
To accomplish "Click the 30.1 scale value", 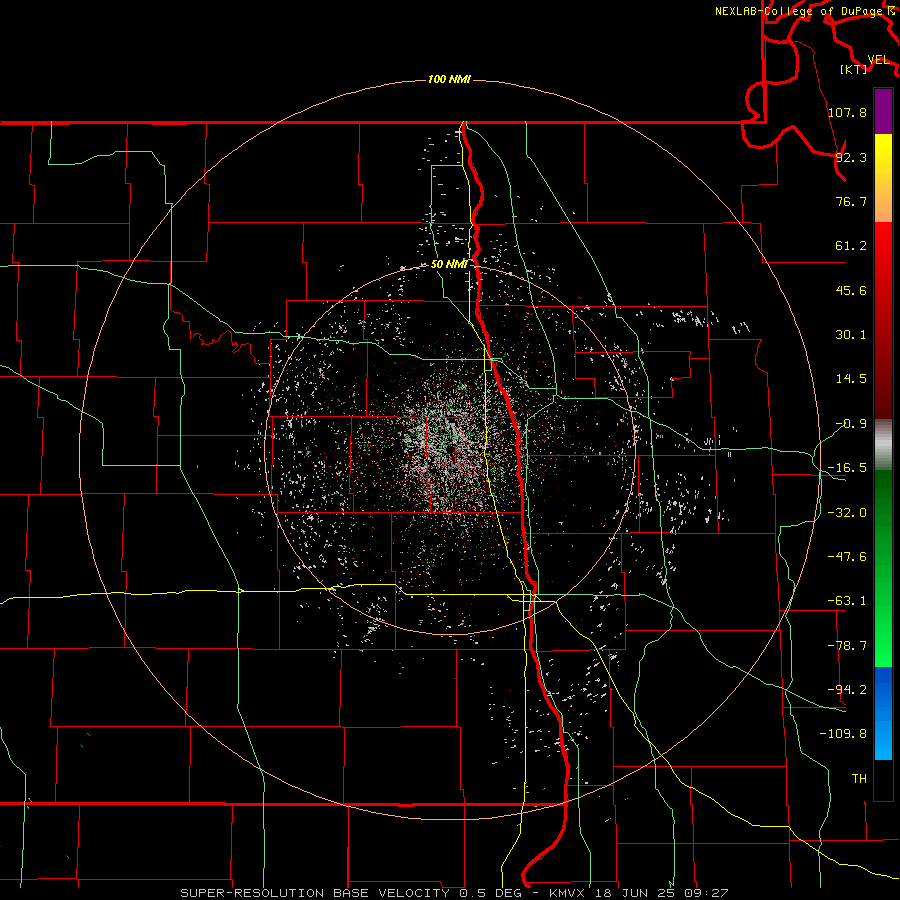I will point(851,335).
